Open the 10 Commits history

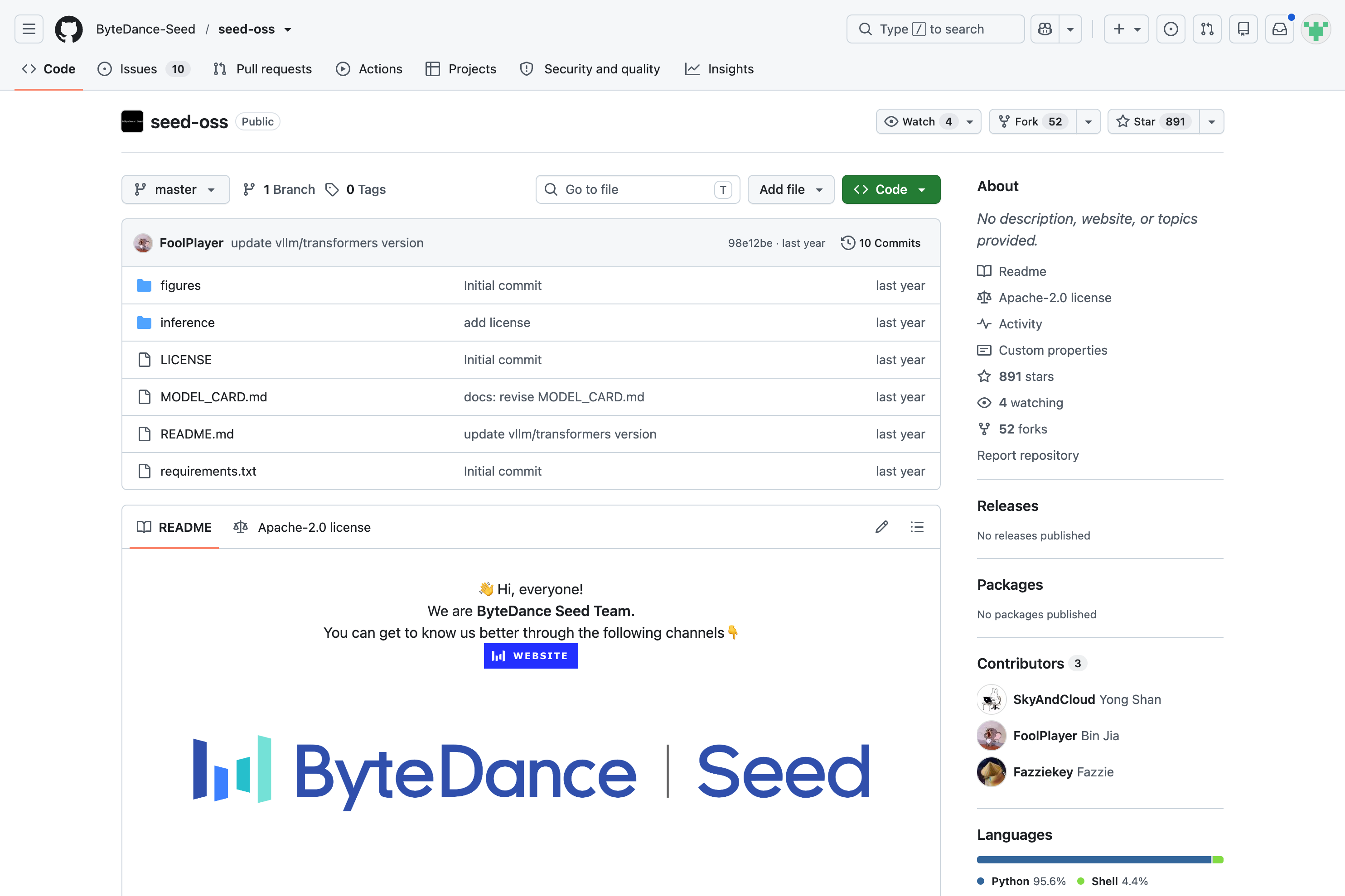tap(881, 243)
